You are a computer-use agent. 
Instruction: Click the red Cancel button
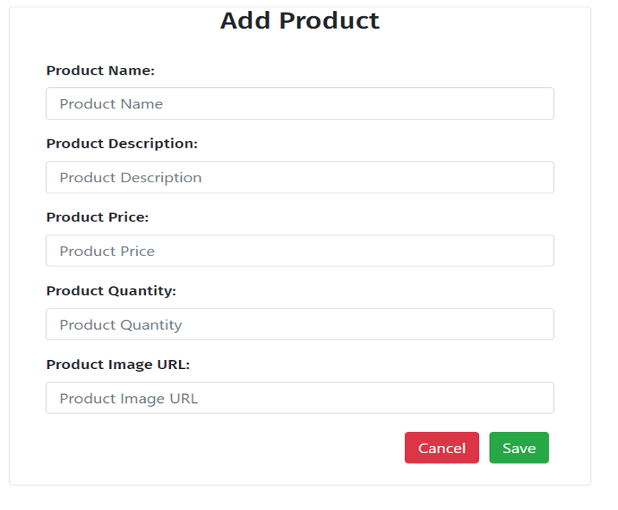pos(442,448)
